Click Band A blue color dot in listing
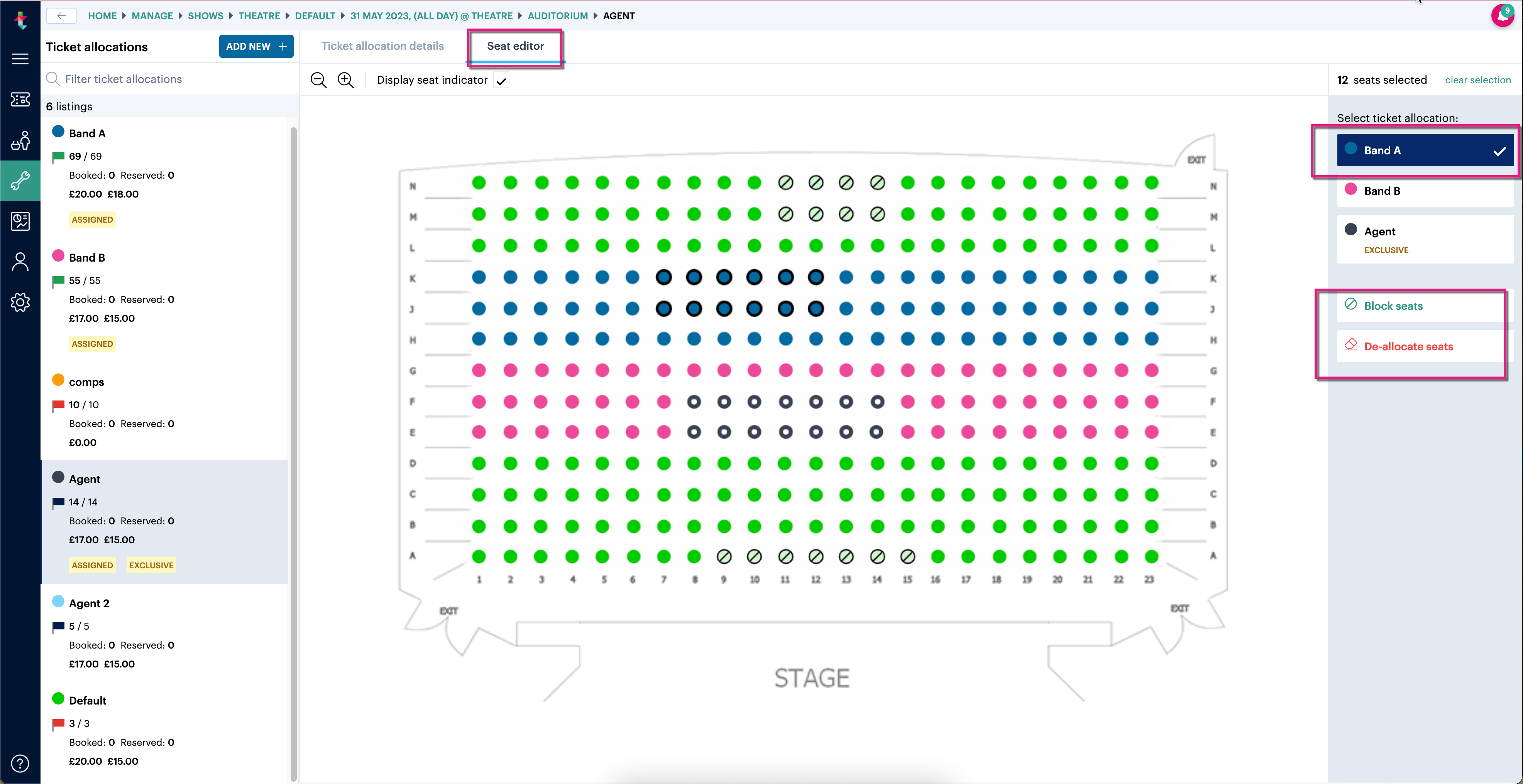The width and height of the screenshot is (1523, 784). point(58,131)
